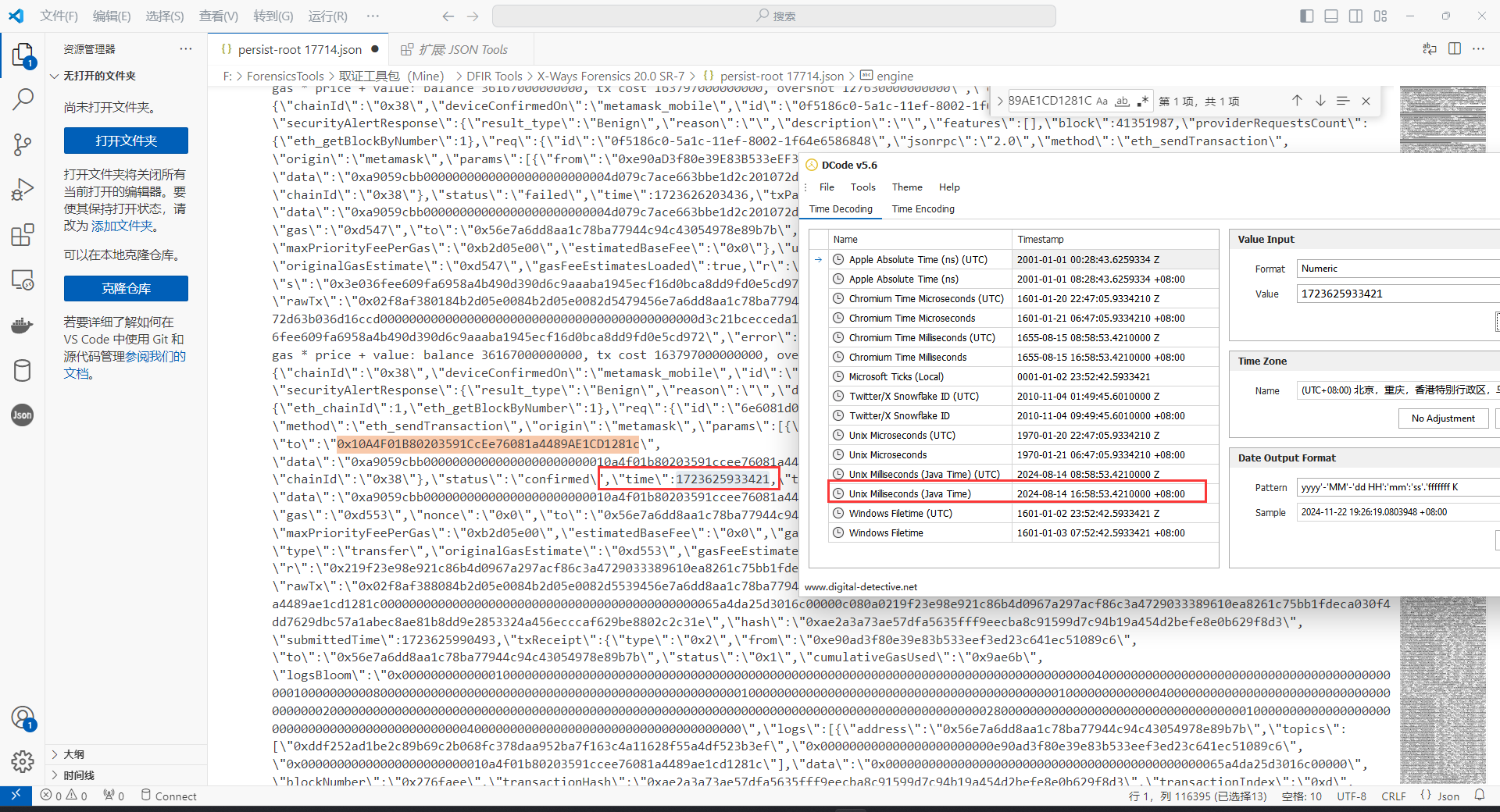The height and width of the screenshot is (812, 1500).
Task: Toggle regular expression search in find widget
Action: coord(1142,101)
